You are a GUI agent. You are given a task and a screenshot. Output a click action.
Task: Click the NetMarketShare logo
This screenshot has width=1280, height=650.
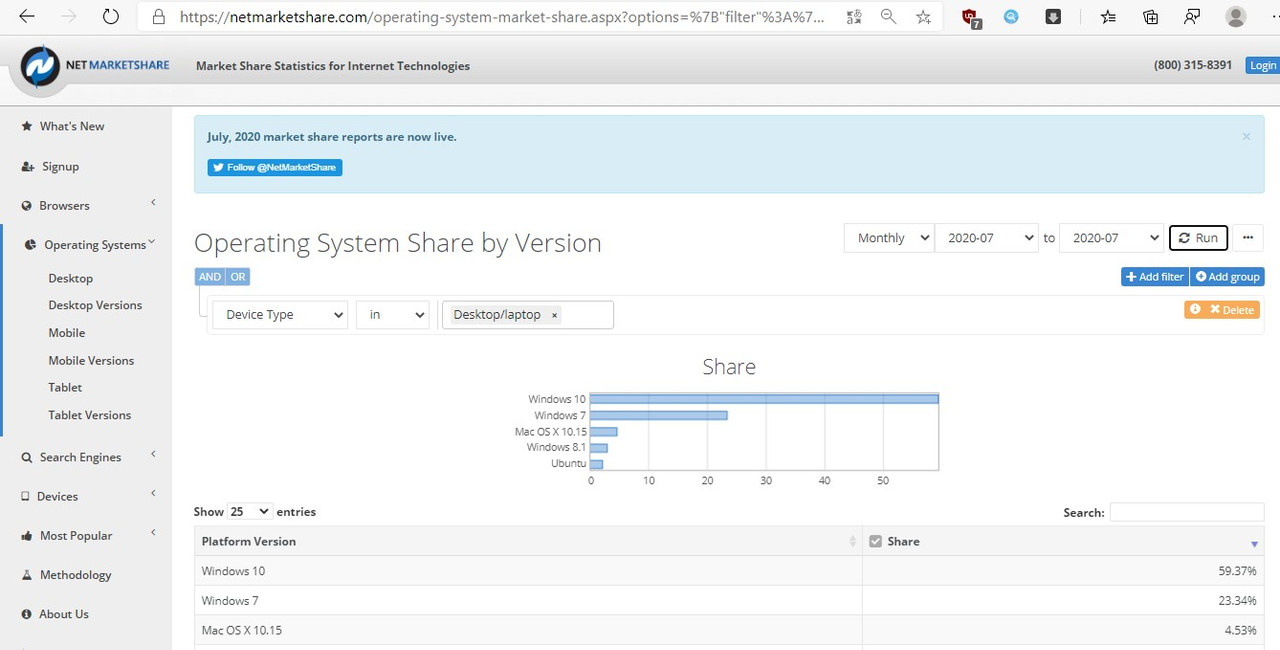point(96,66)
